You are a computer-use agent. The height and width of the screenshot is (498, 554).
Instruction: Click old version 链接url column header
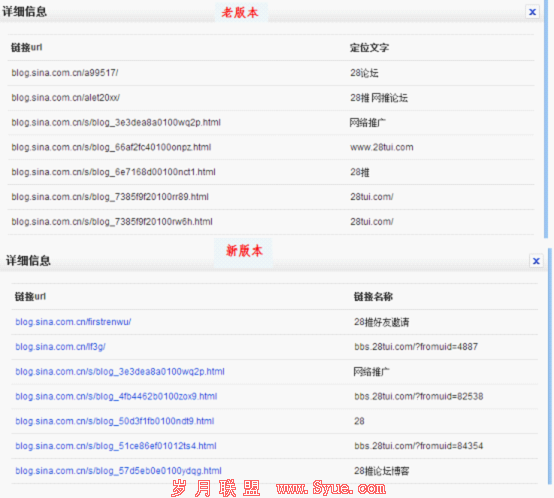(x=26, y=47)
